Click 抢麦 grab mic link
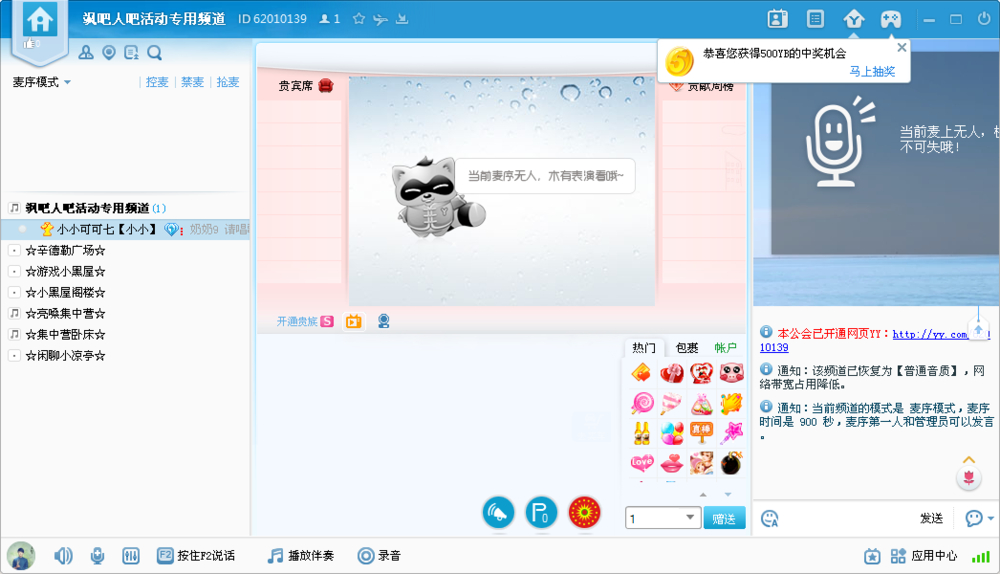 click(x=228, y=82)
